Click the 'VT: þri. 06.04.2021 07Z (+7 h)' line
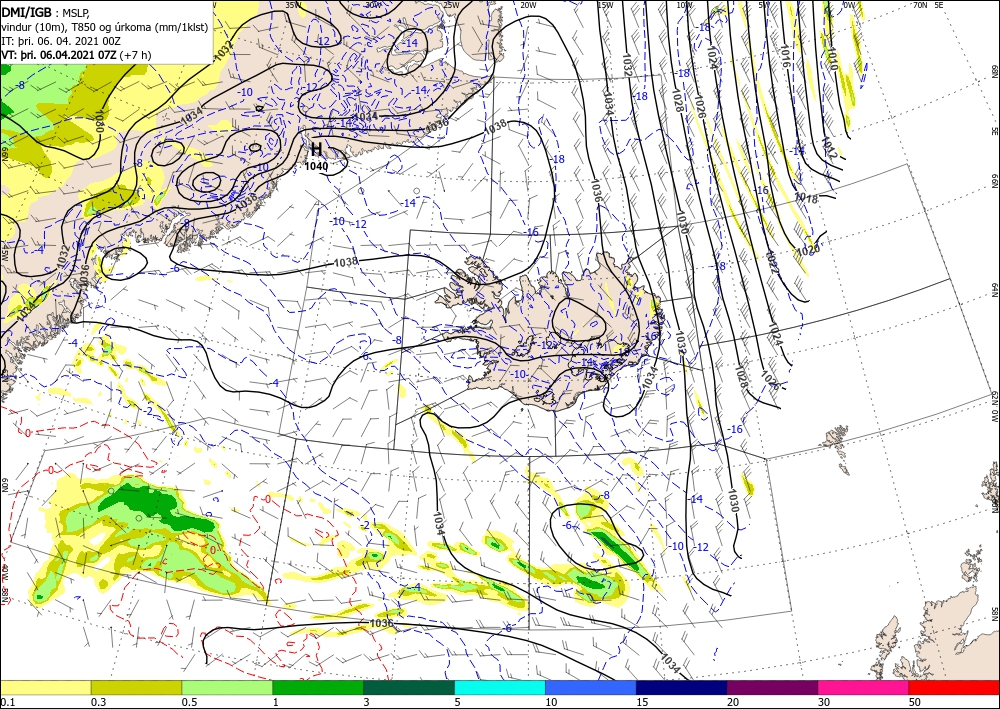1000x709 pixels. click(x=77, y=55)
